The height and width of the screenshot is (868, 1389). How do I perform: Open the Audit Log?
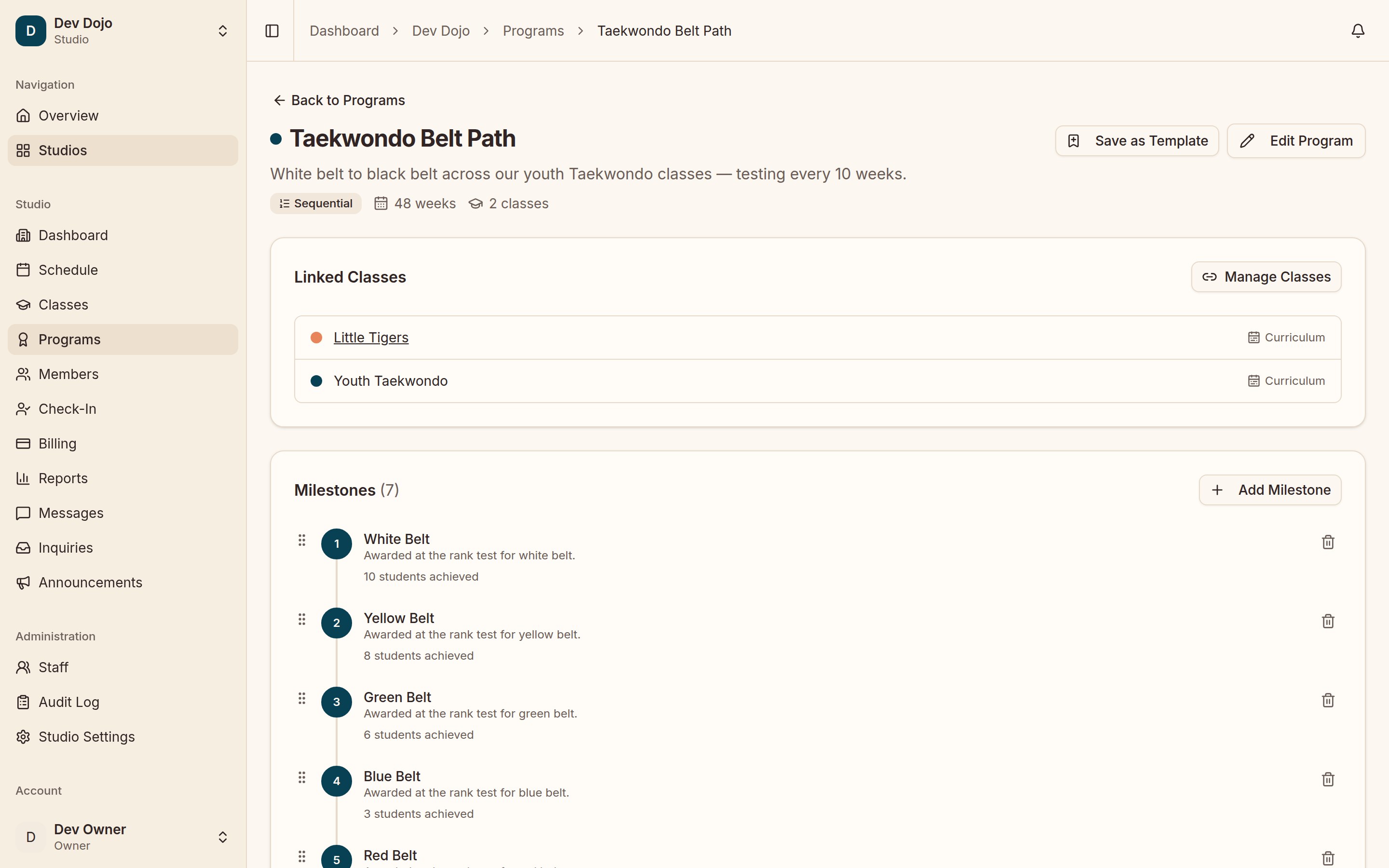pos(123,702)
